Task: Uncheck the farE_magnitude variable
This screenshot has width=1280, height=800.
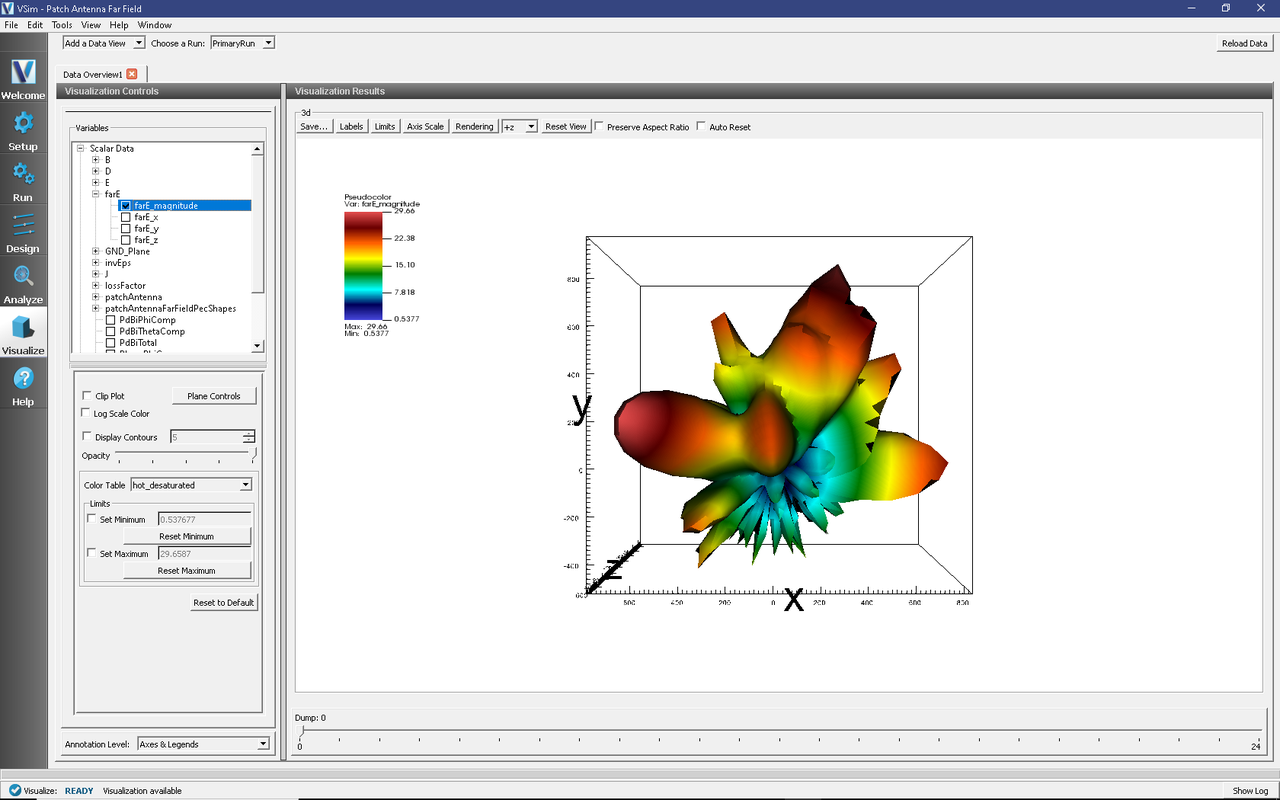Action: tap(126, 206)
